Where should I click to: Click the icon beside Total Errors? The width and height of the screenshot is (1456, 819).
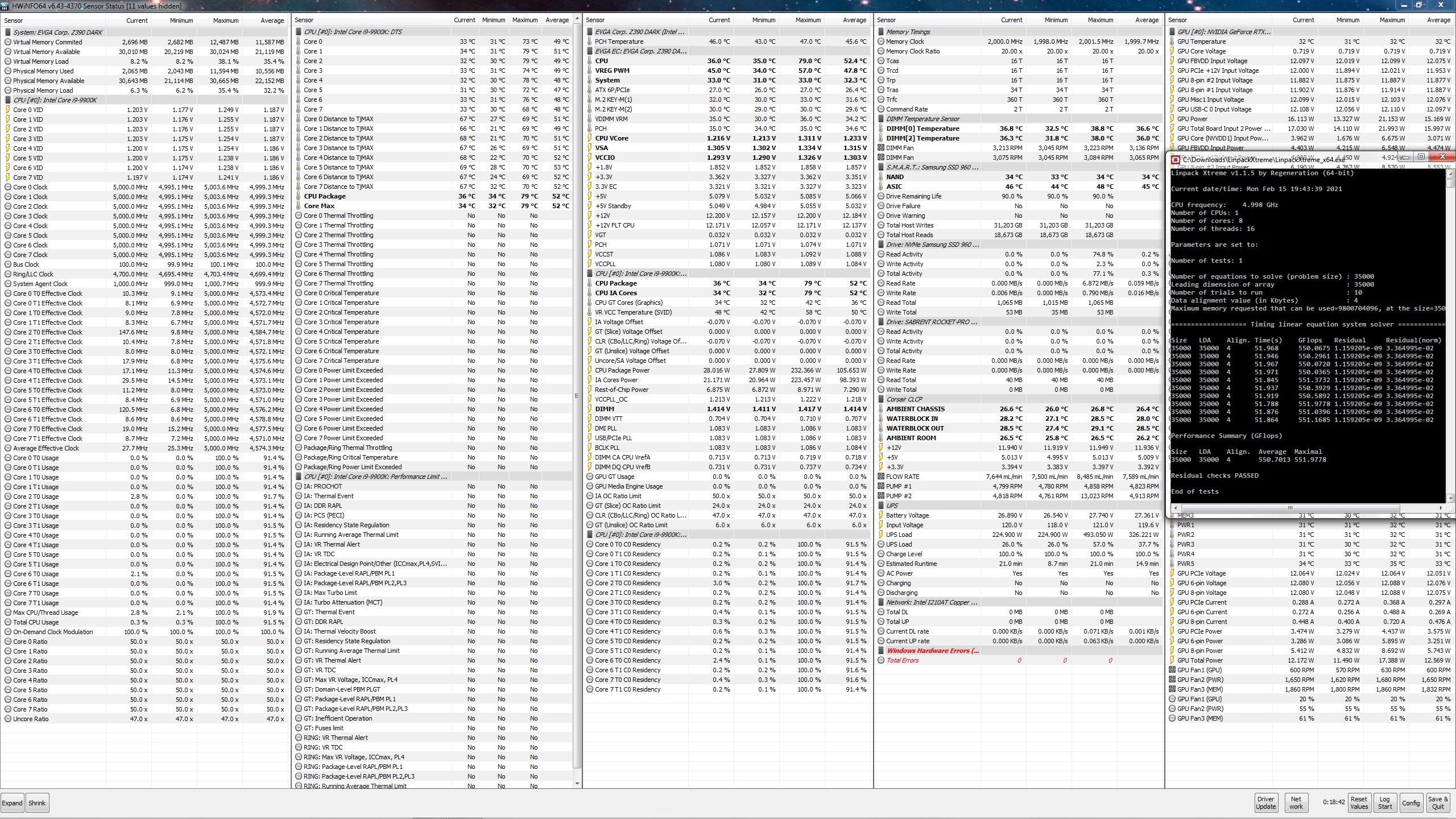coord(881,660)
